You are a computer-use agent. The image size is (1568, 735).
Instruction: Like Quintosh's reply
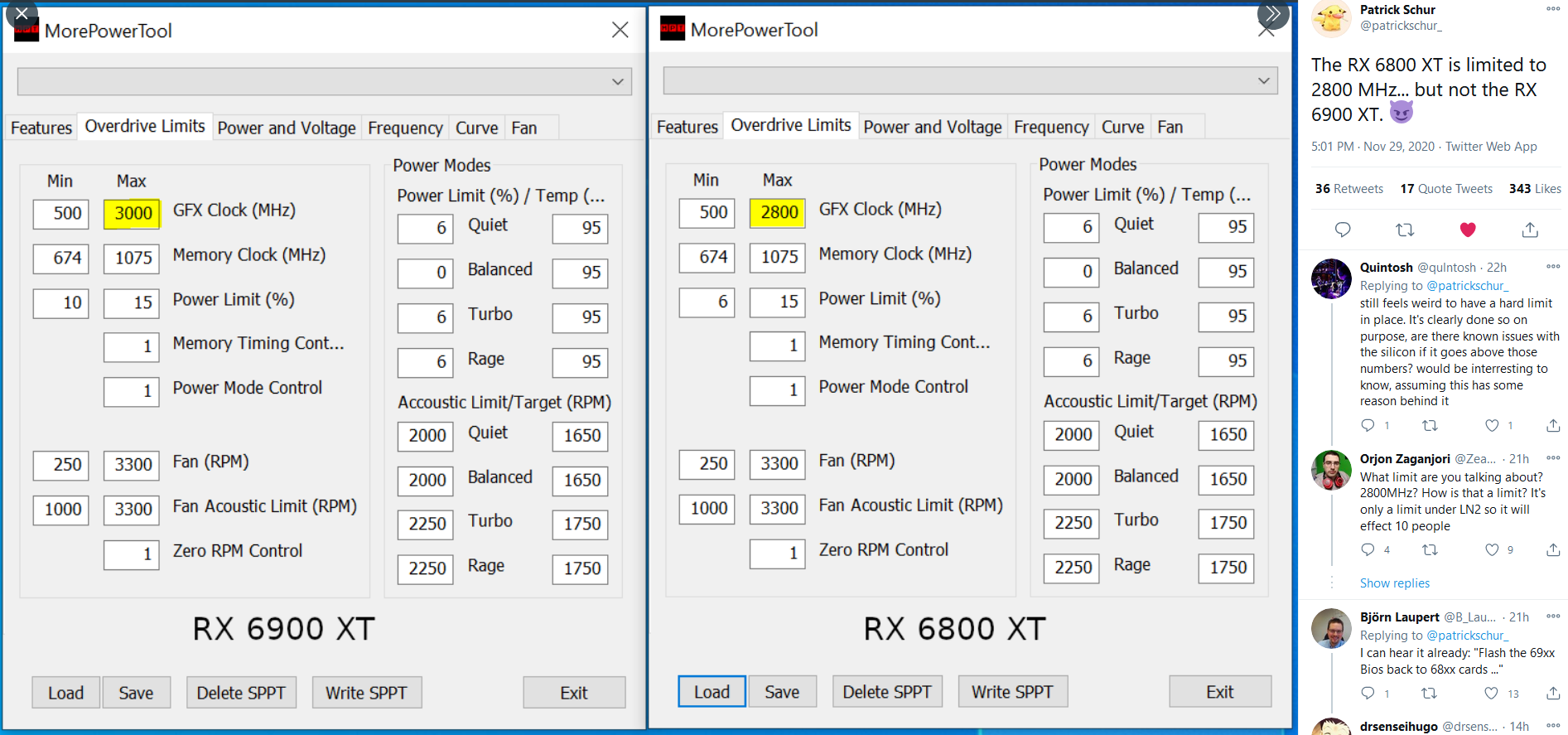[1492, 425]
